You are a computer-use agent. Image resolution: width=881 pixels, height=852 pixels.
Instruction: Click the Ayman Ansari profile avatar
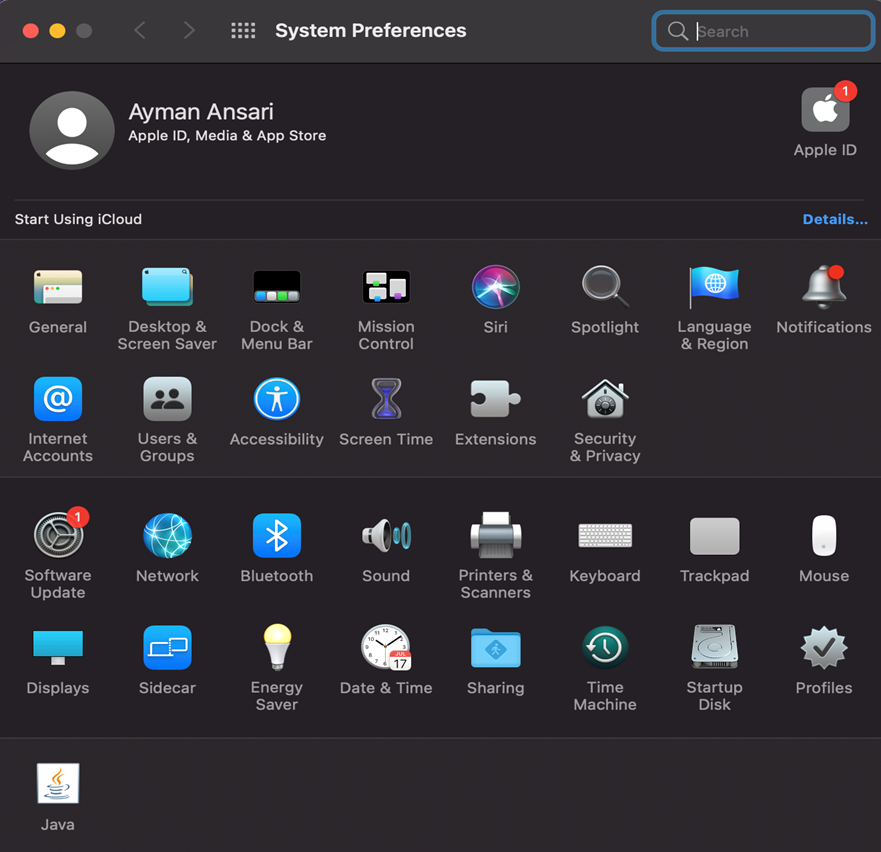coord(72,130)
